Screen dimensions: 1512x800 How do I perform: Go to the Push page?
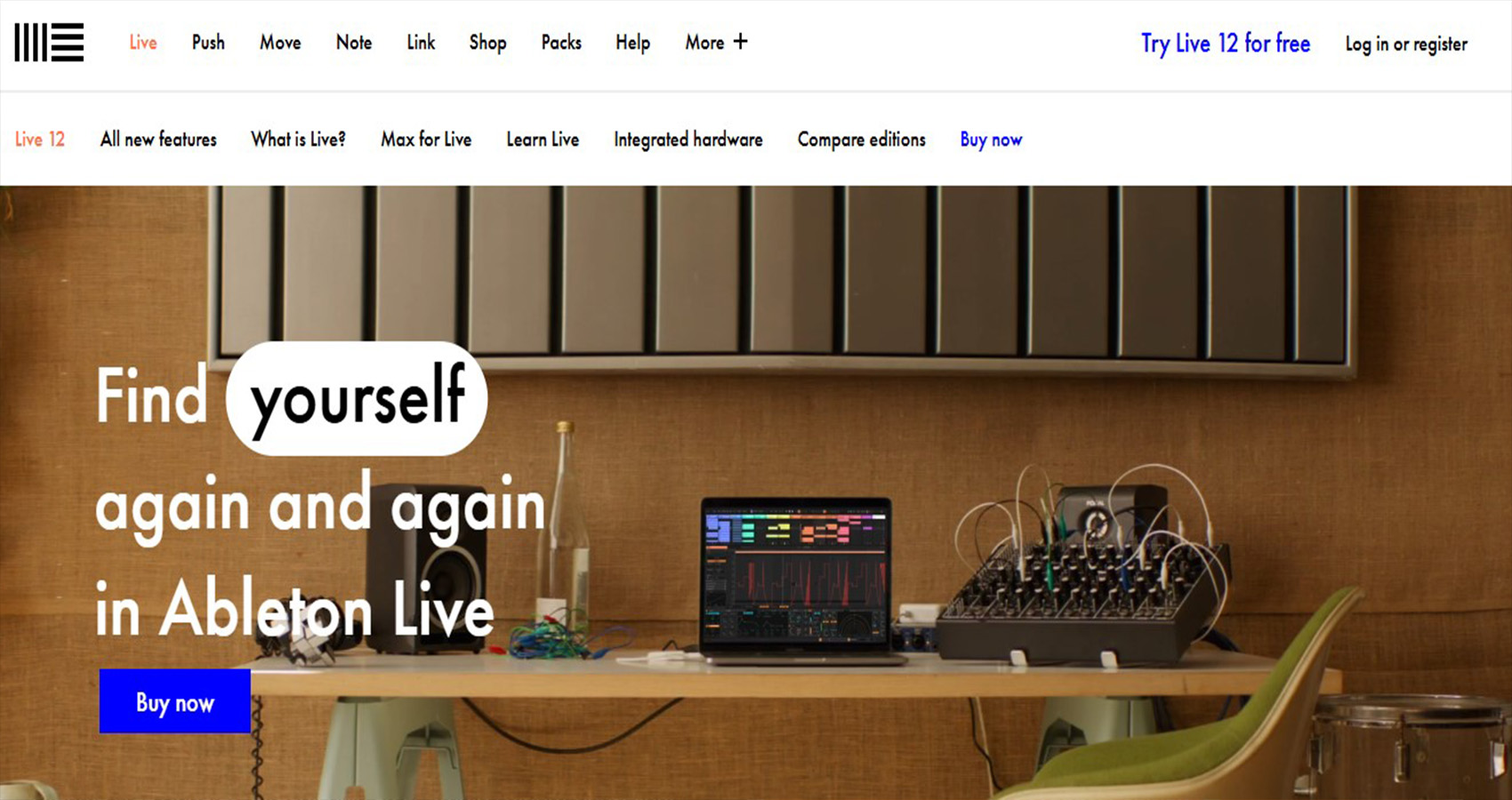(208, 43)
